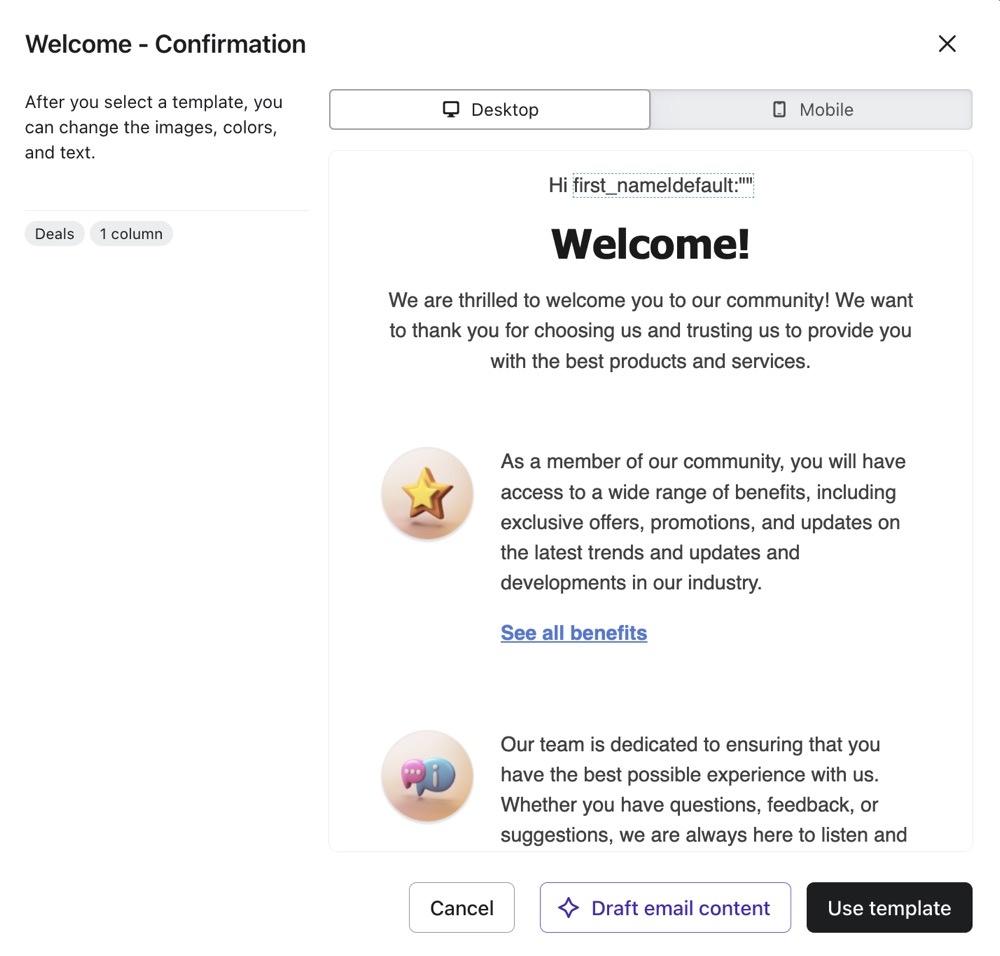Click the gold star icon in the email preview
1000x956 pixels.
pyautogui.click(x=427, y=494)
